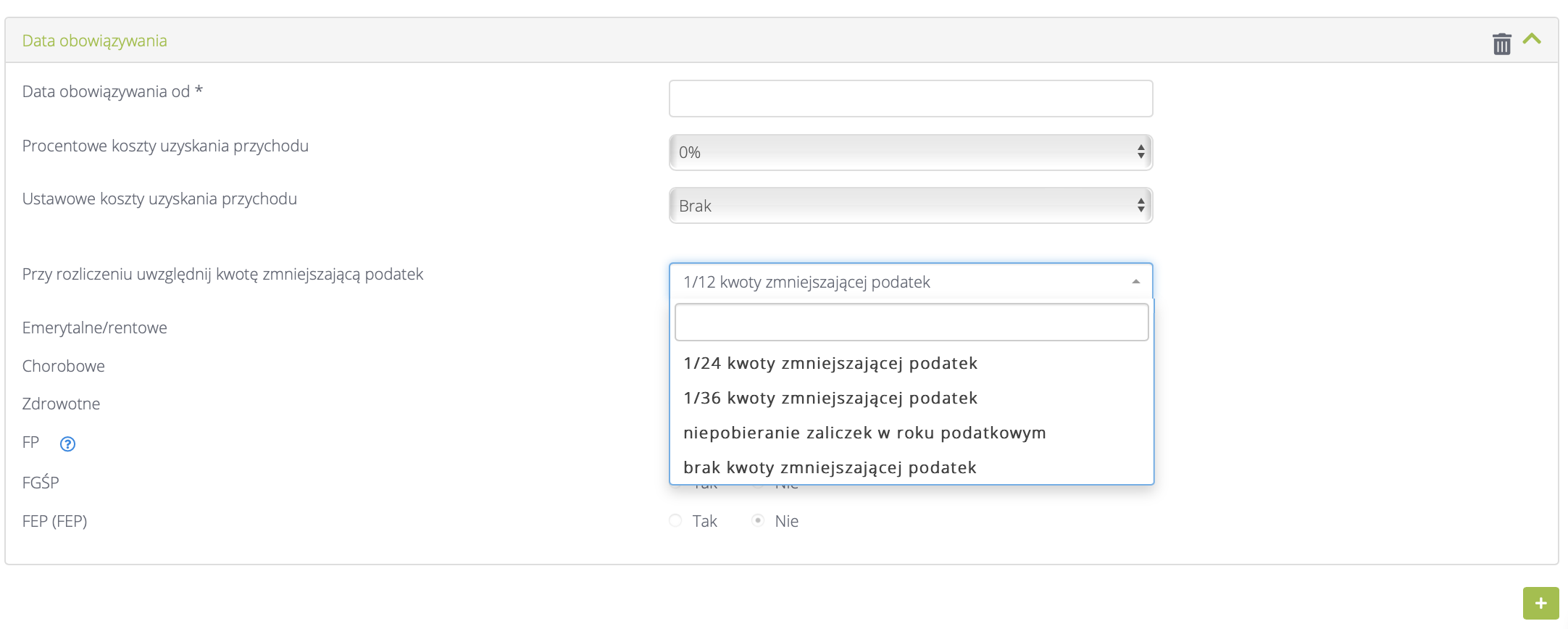
Task: Click the green plus add button
Action: click(1540, 603)
